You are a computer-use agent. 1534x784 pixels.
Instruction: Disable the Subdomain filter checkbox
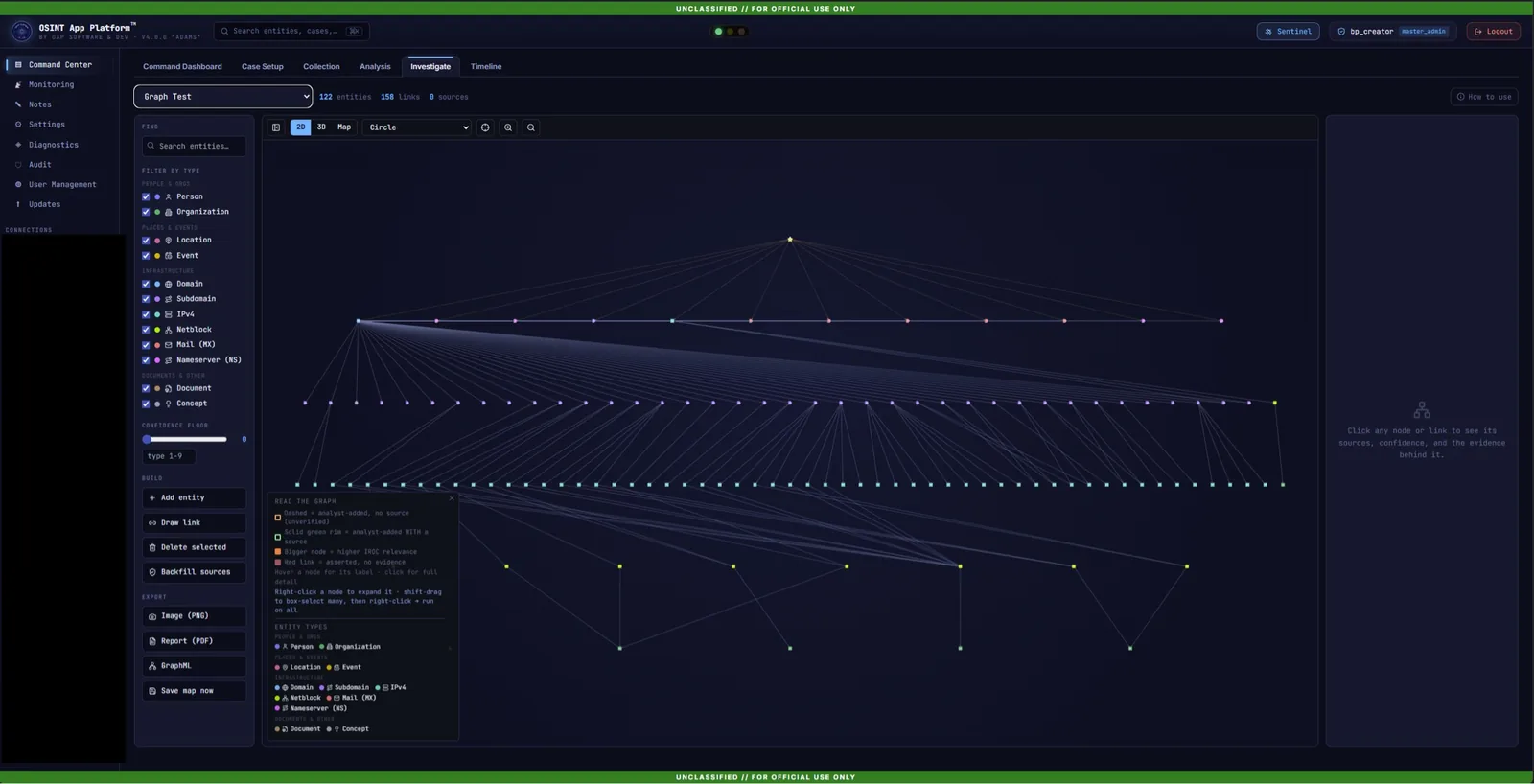coord(146,299)
